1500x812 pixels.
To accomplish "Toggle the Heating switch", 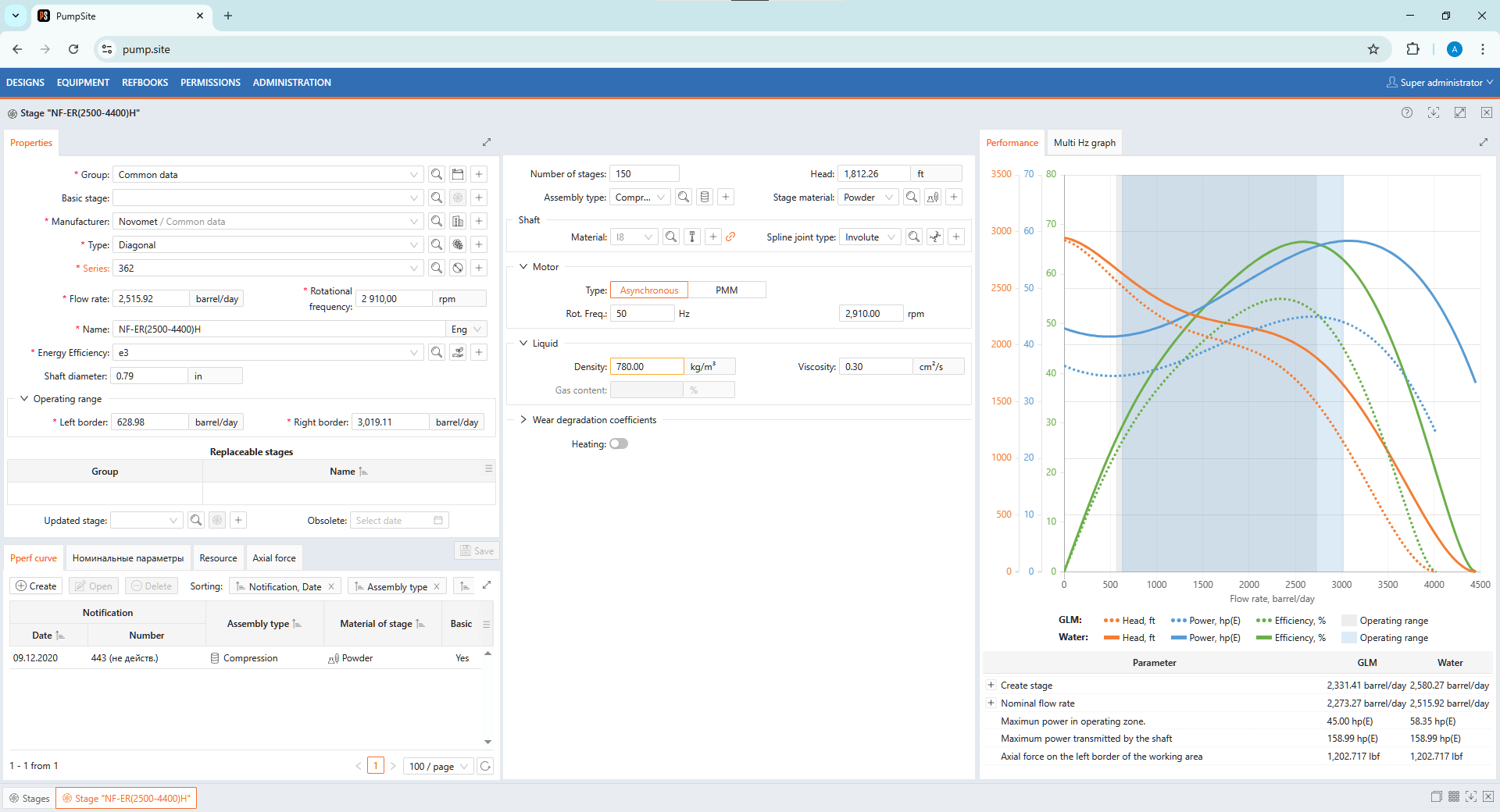I will [619, 444].
